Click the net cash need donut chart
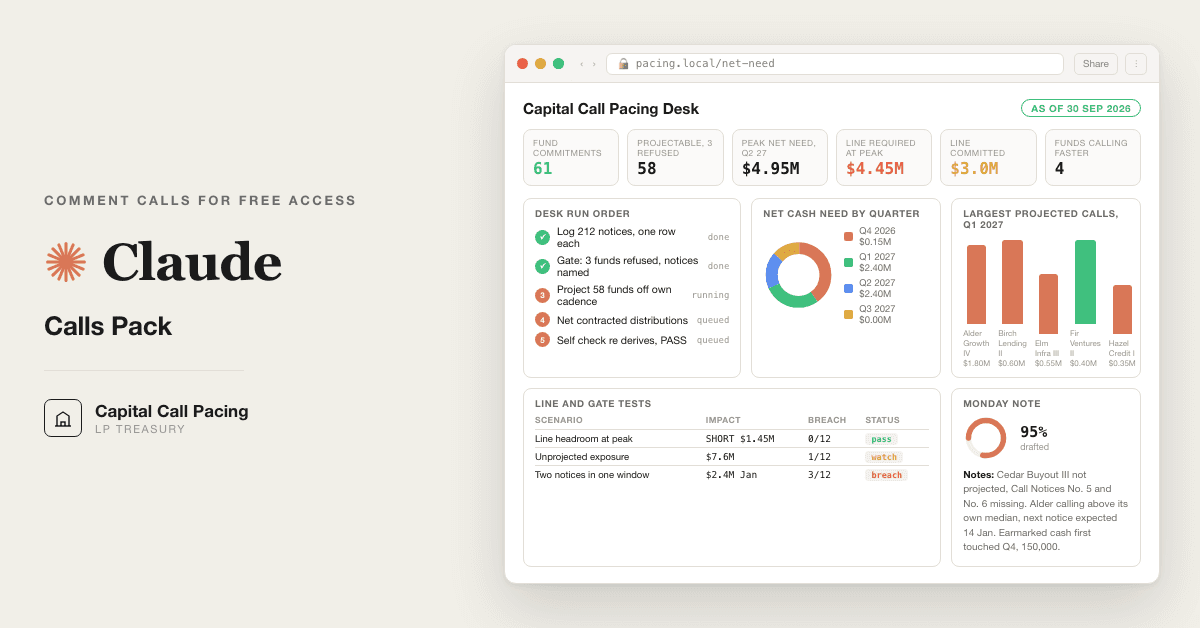The width and height of the screenshot is (1200, 628). (x=798, y=275)
